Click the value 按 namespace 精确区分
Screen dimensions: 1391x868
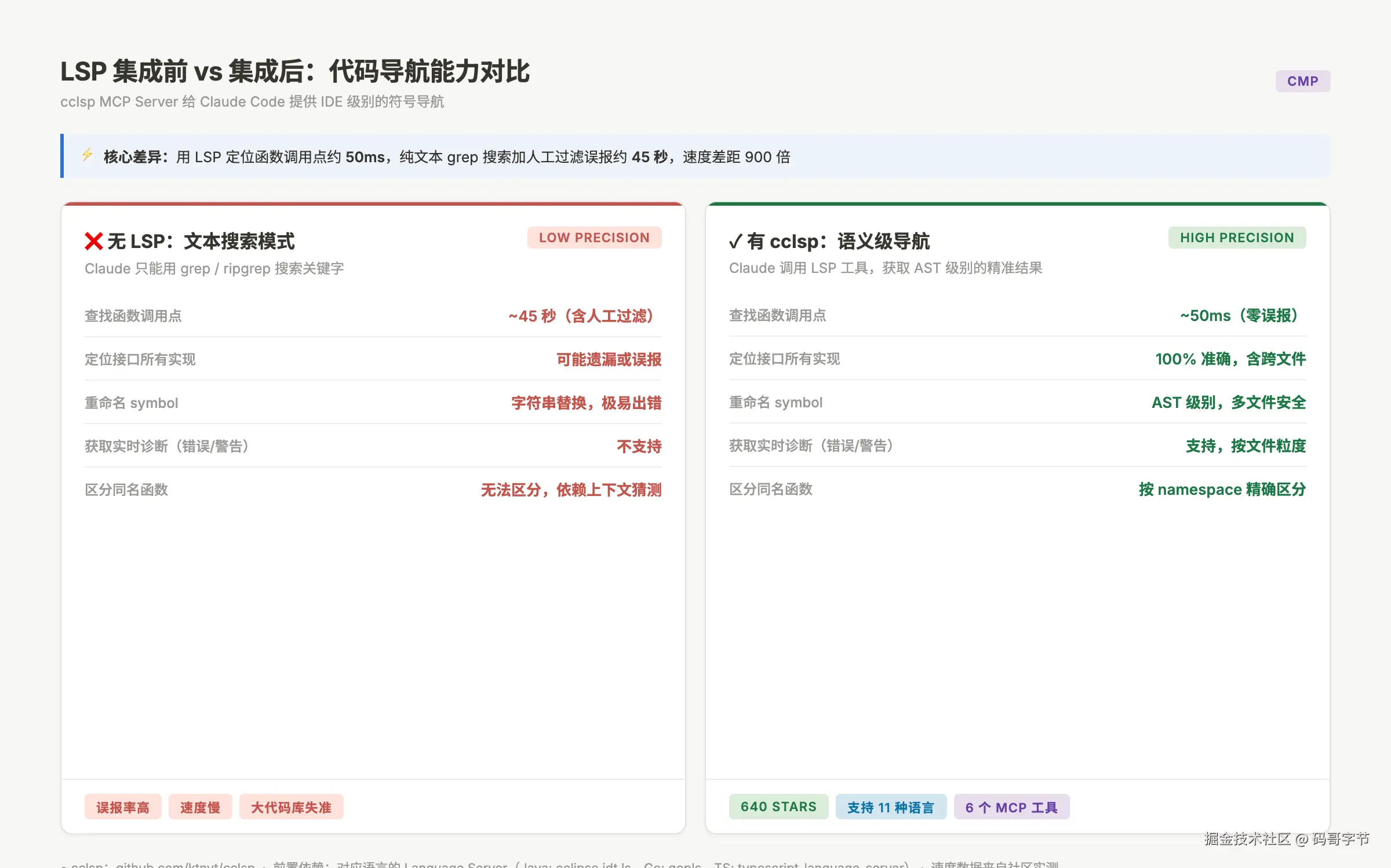1222,489
